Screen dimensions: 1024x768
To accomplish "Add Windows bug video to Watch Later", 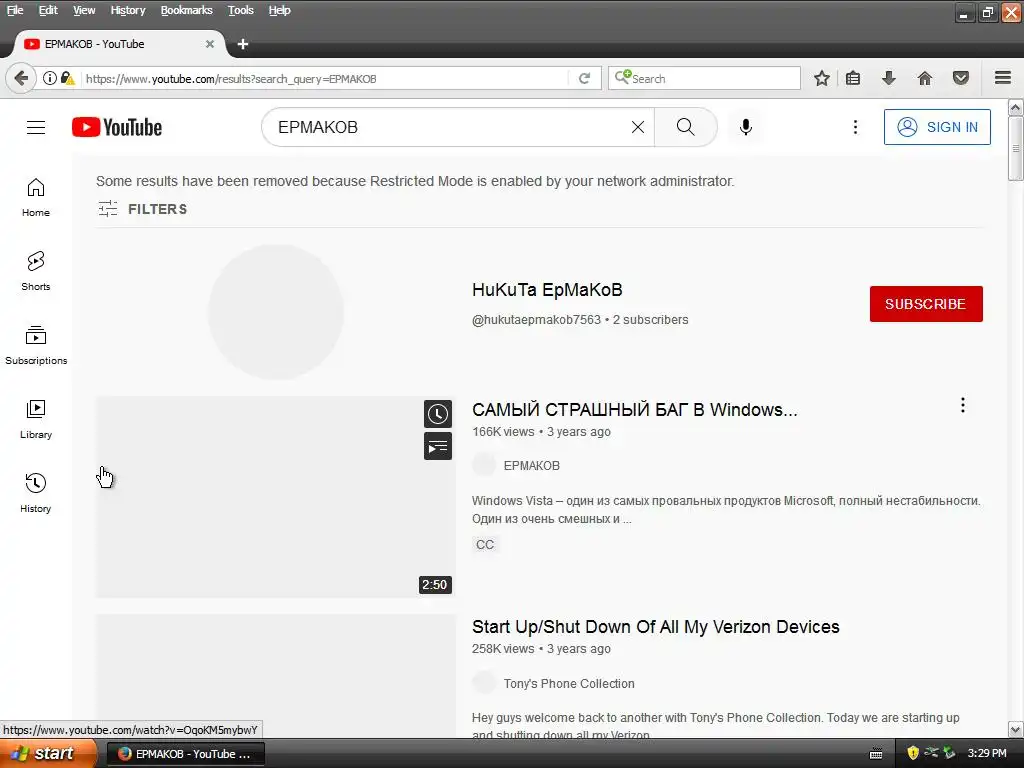I will (x=438, y=414).
